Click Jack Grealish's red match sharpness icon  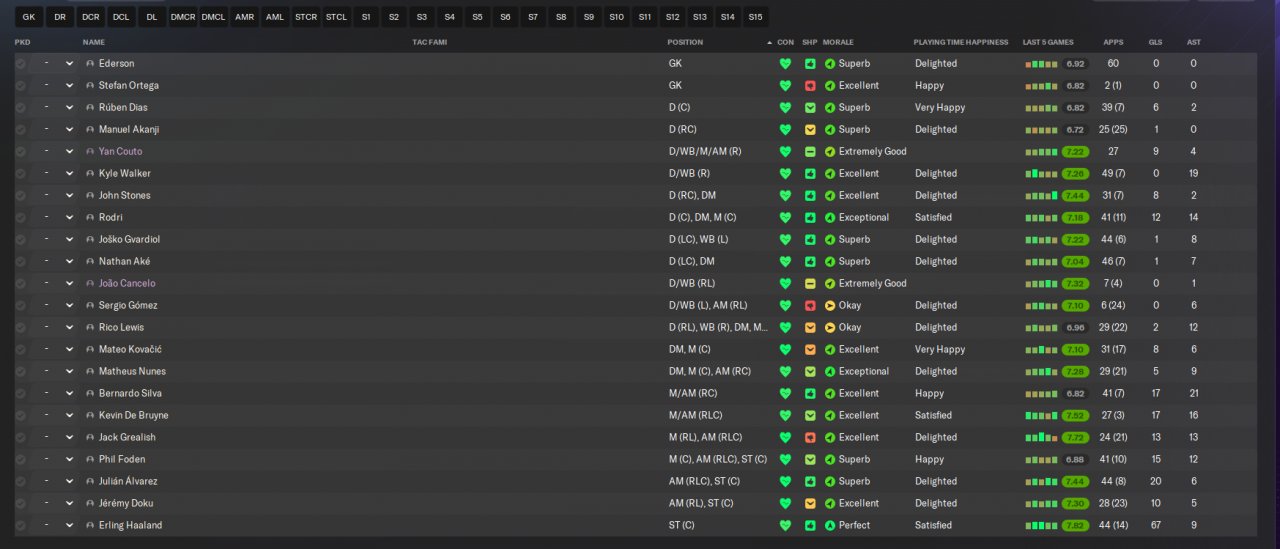click(x=810, y=437)
